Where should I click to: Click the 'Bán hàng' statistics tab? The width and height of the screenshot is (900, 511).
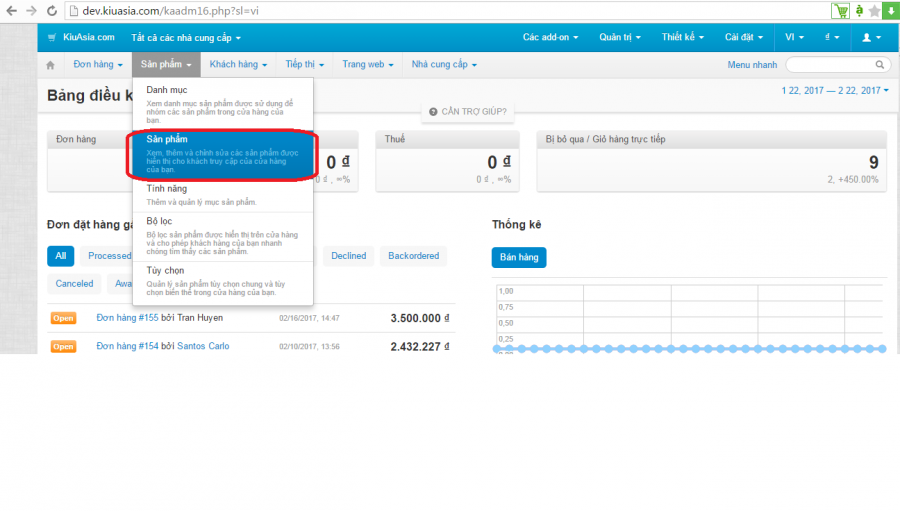pos(519,257)
